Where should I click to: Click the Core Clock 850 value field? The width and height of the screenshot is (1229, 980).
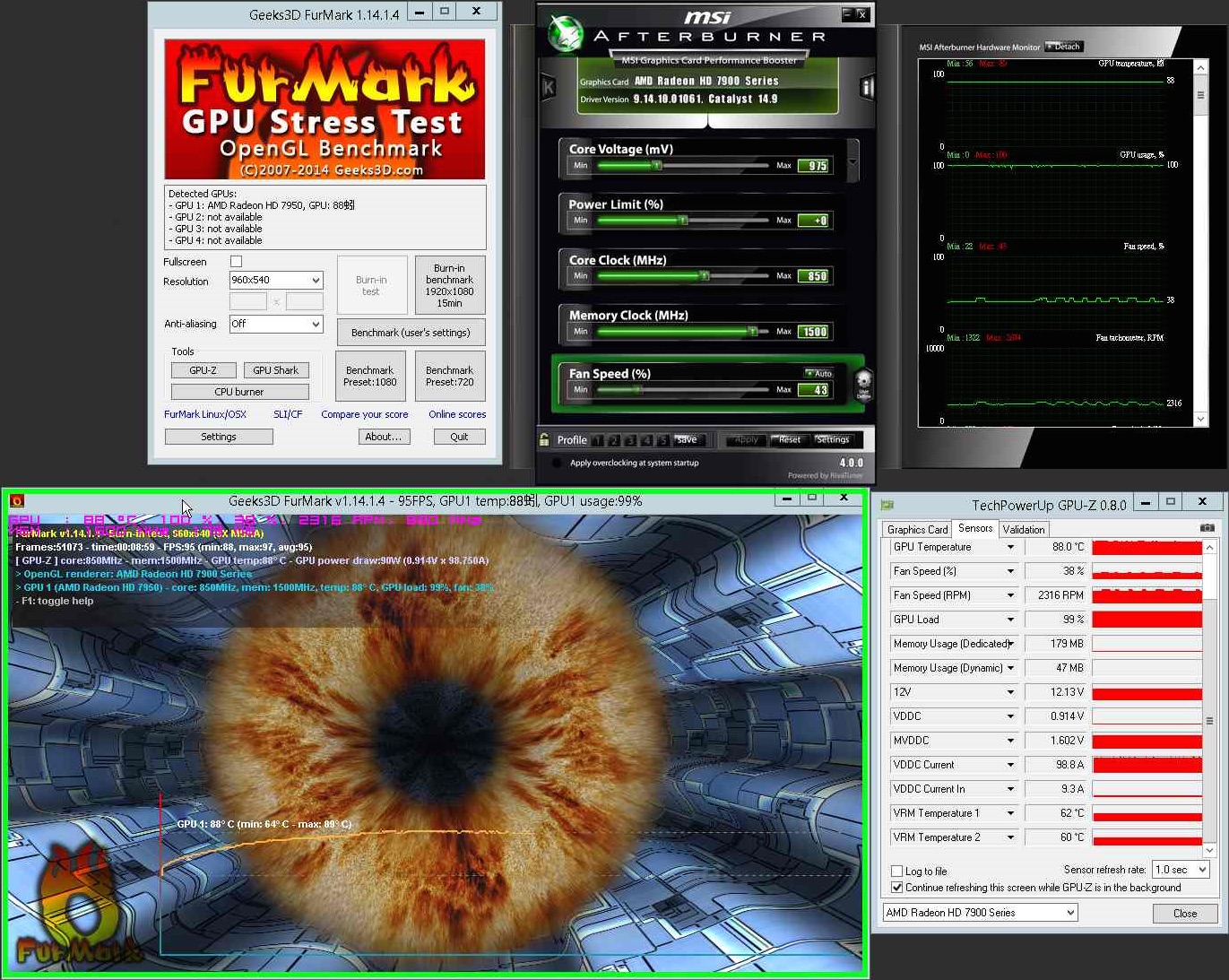tap(815, 276)
